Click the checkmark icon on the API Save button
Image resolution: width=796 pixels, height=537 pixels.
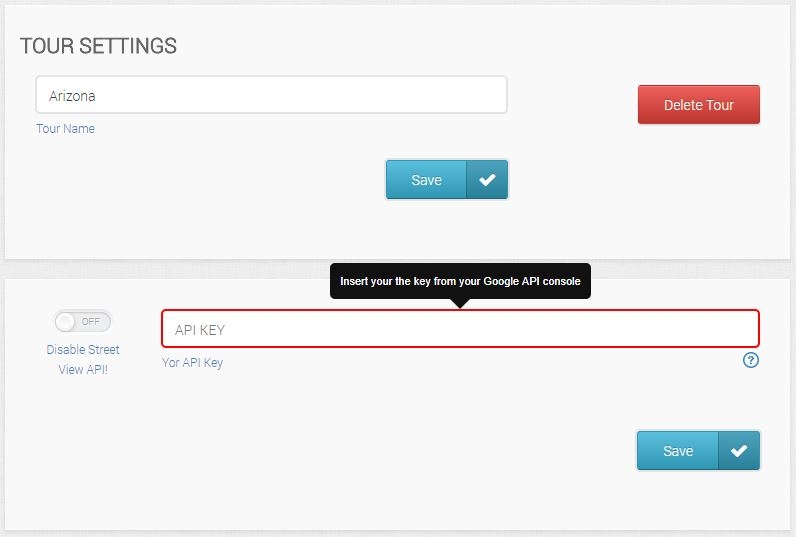pos(739,451)
